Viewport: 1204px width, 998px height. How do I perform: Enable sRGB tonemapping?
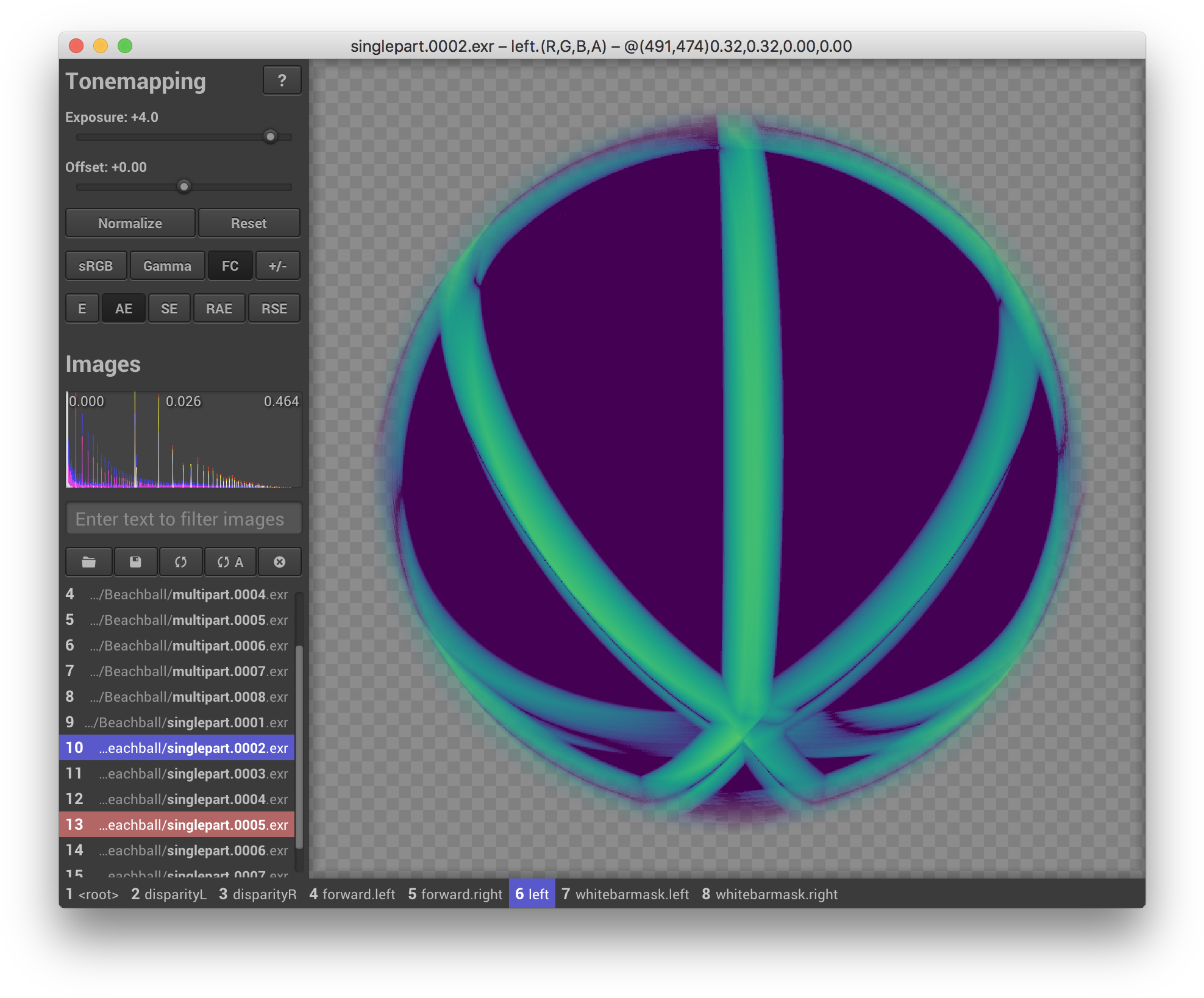pos(96,265)
